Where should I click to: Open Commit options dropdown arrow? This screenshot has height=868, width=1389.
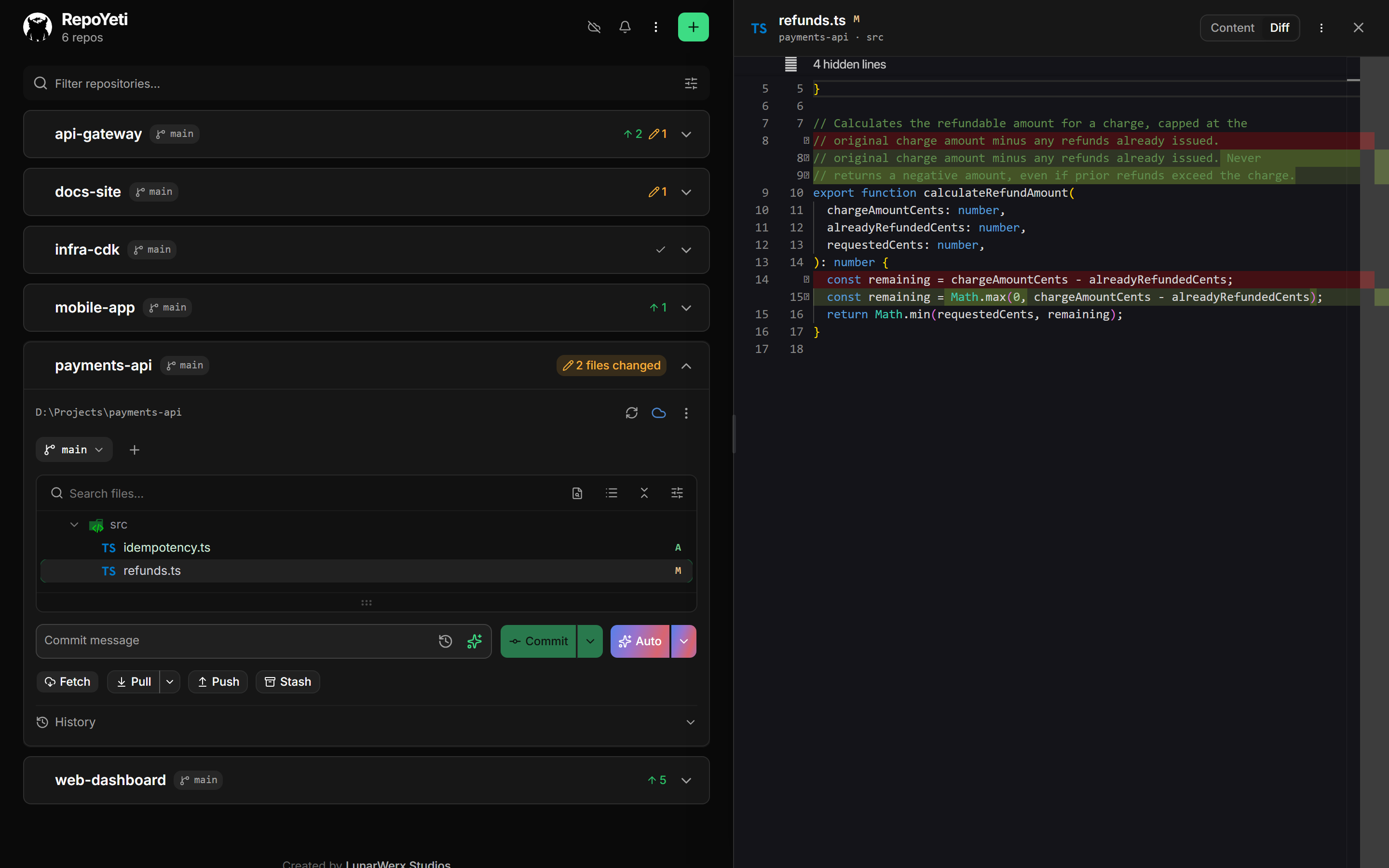click(x=590, y=641)
